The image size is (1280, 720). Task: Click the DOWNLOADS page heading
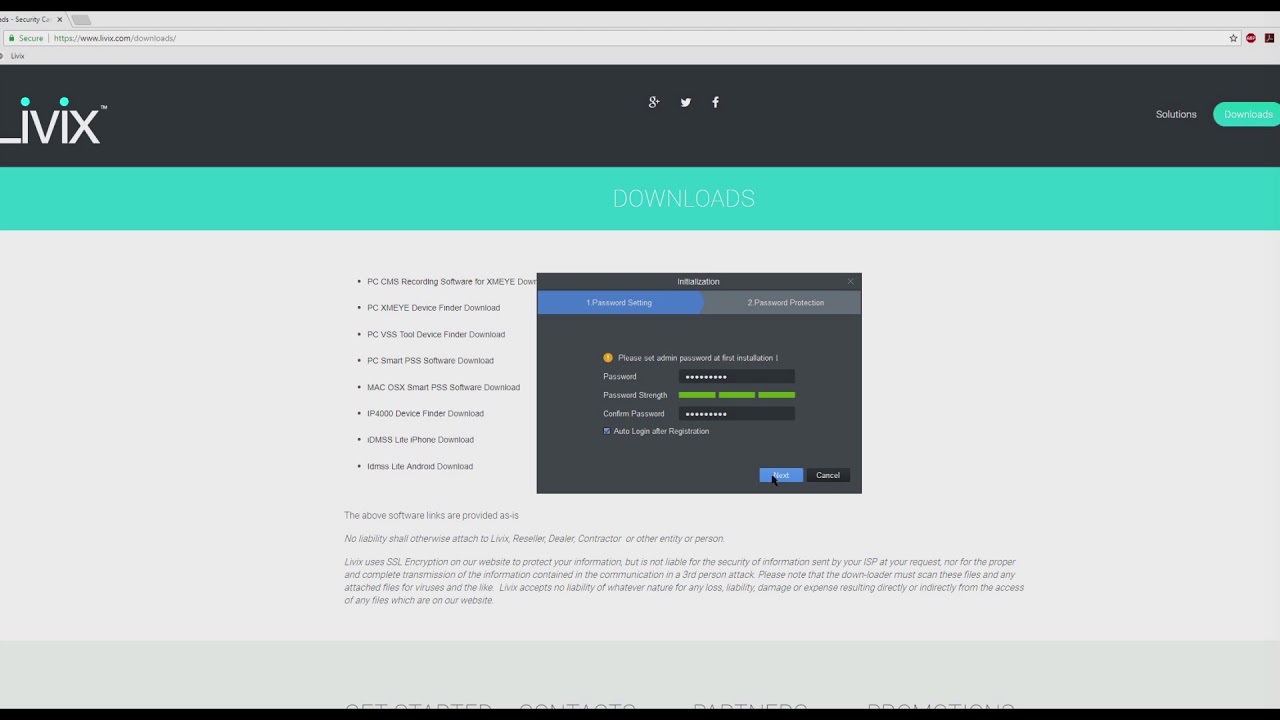coord(684,198)
